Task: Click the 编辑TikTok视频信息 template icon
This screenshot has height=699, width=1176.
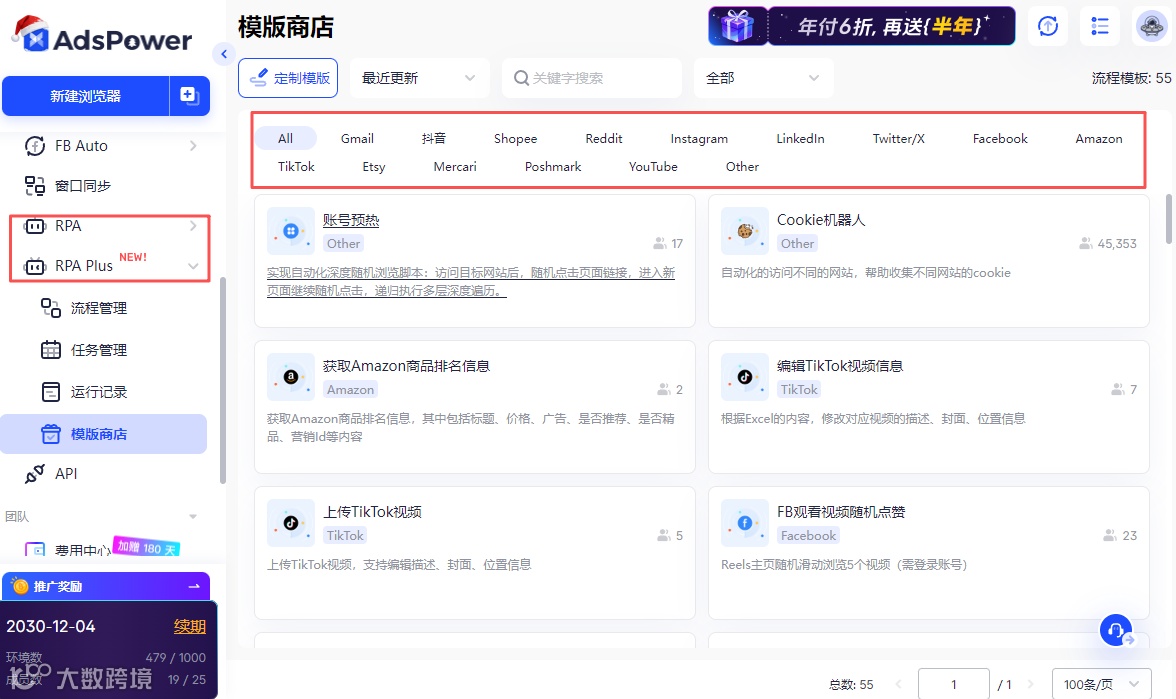Action: point(745,376)
